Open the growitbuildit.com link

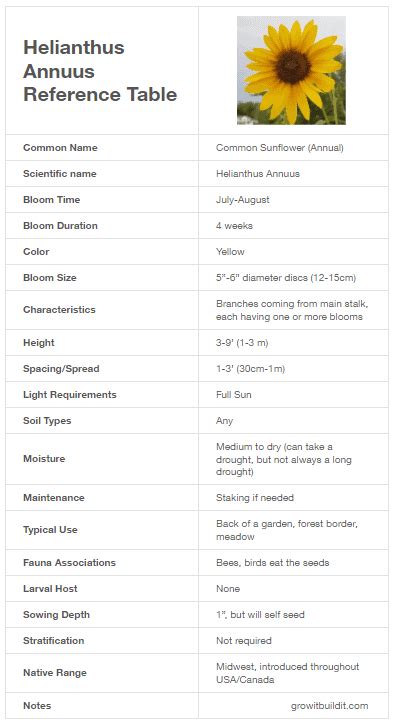330,706
